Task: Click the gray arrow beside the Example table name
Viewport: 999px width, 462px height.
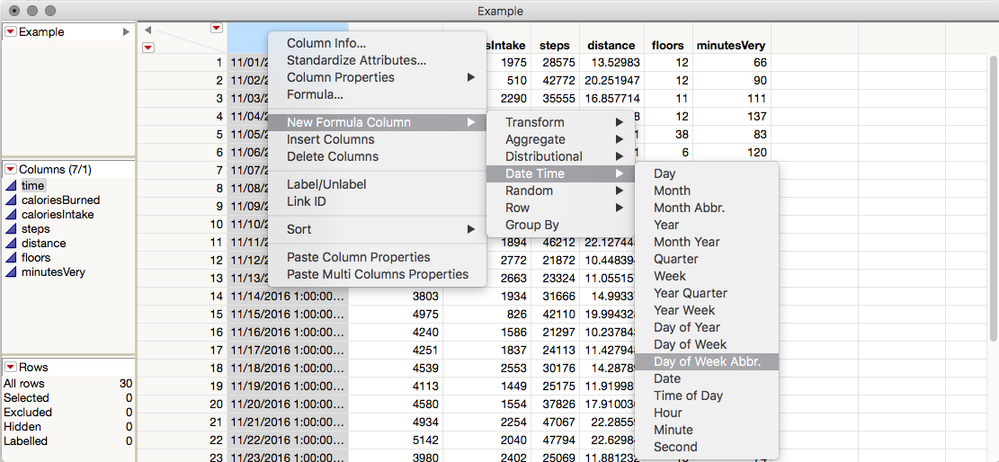Action: coord(126,32)
